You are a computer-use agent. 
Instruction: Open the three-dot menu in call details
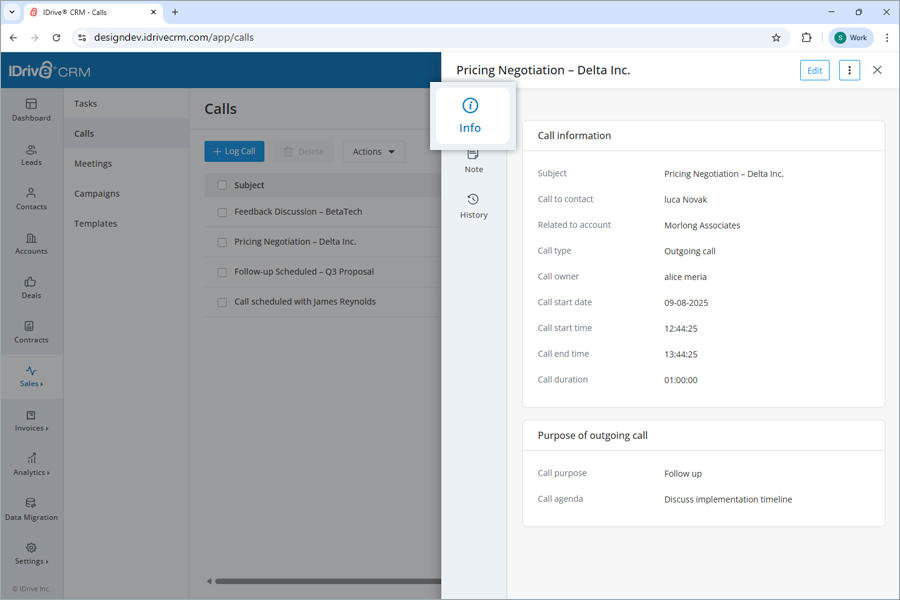pos(849,70)
